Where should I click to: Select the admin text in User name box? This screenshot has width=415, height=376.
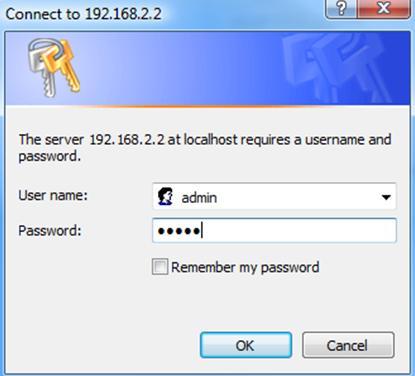click(x=199, y=198)
